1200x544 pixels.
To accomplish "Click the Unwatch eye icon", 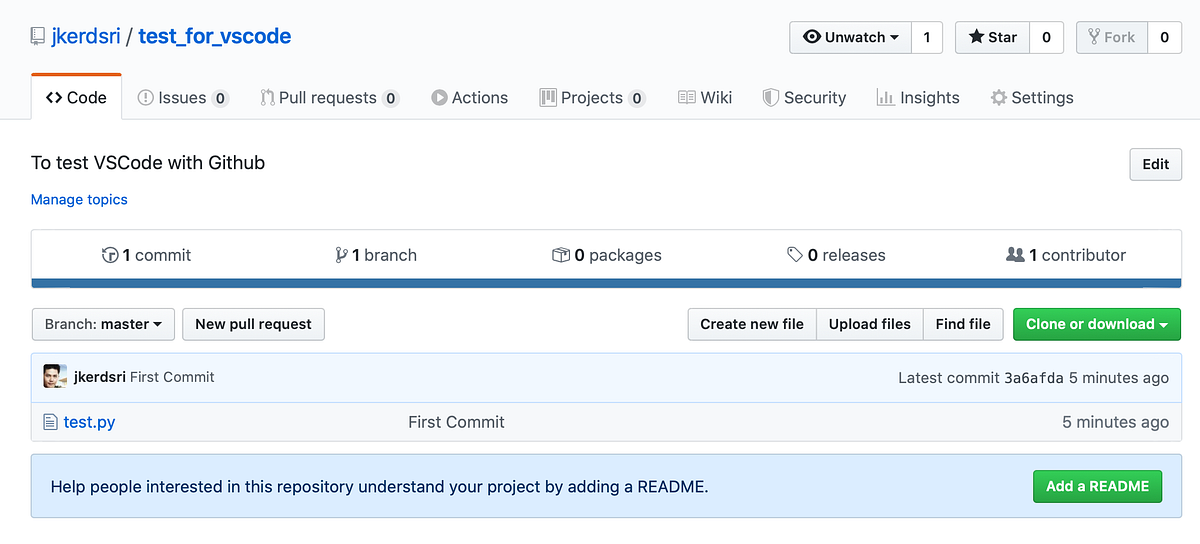I will 811,38.
